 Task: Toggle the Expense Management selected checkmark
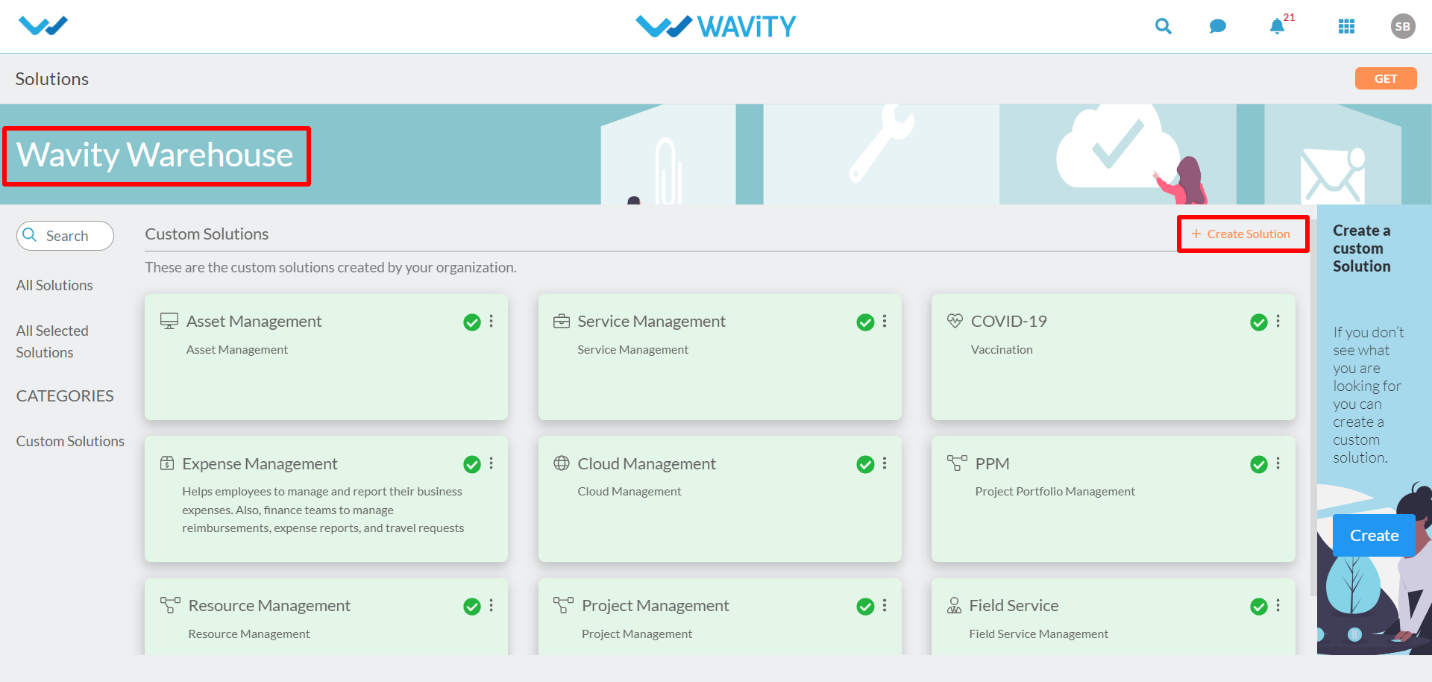[x=472, y=464]
